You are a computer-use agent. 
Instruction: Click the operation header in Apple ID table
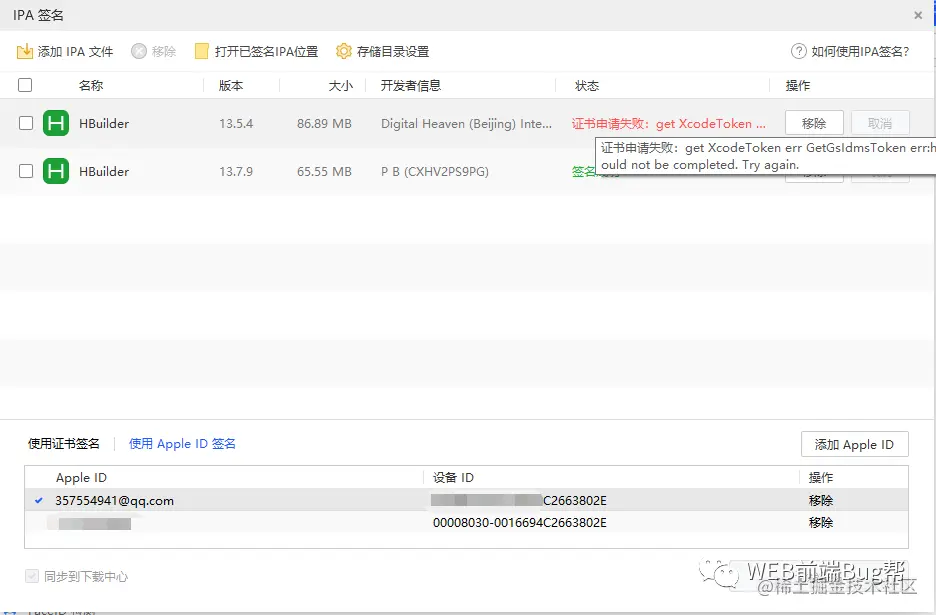(821, 478)
